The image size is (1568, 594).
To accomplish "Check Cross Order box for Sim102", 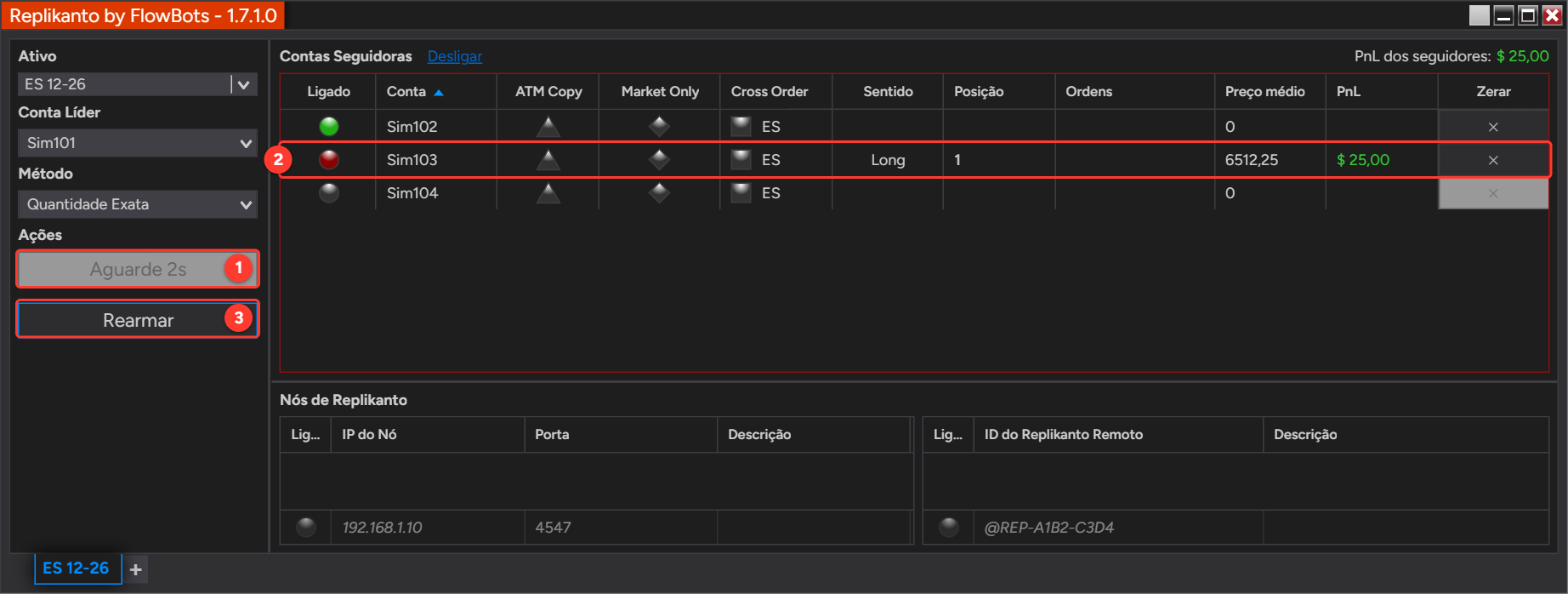I will coord(741,127).
